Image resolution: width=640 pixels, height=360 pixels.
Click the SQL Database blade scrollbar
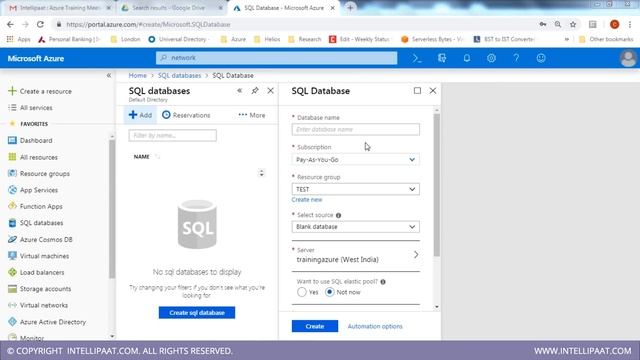[437, 184]
